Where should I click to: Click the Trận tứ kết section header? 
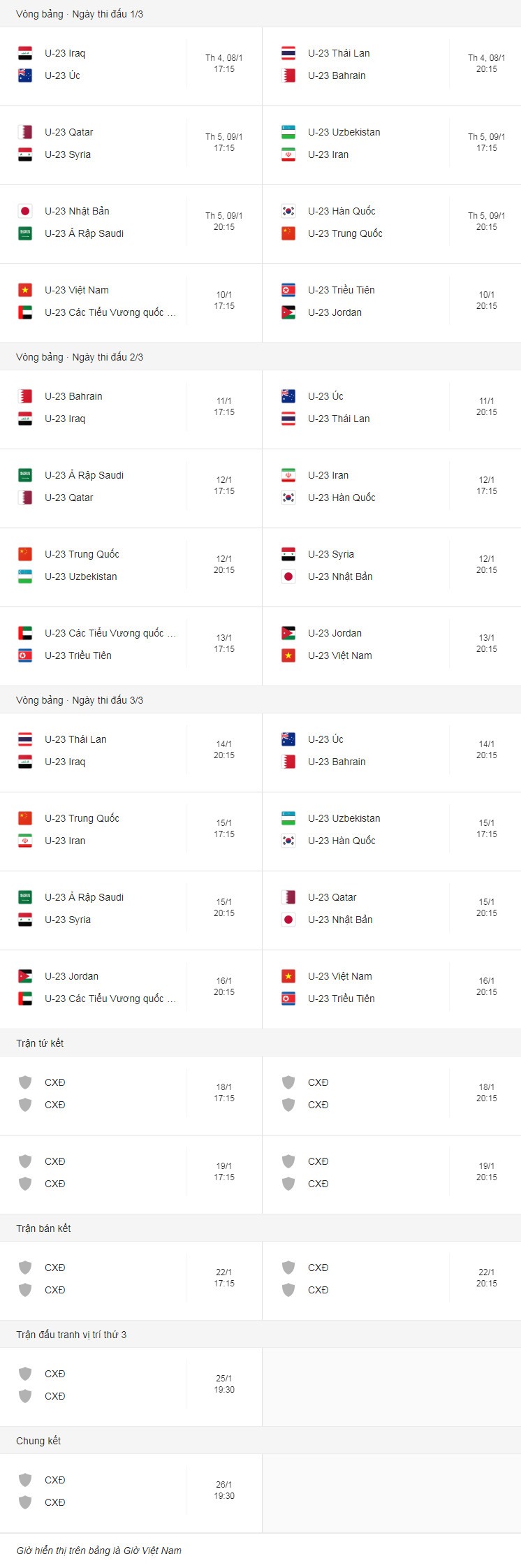pyautogui.click(x=40, y=1043)
